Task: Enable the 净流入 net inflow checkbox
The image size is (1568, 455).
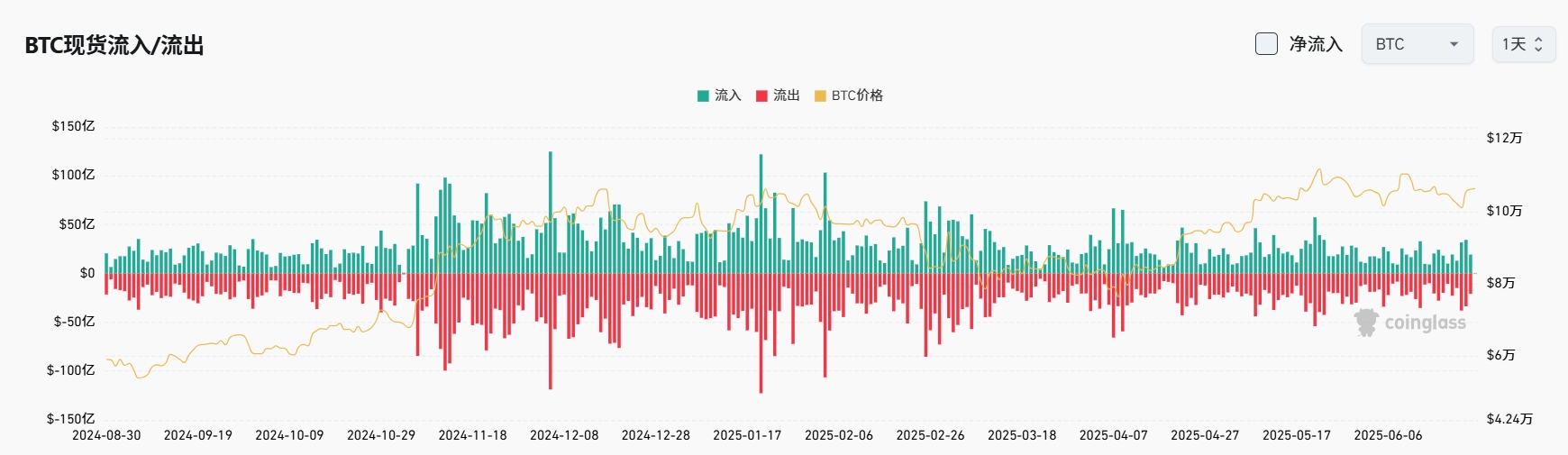Action: (1266, 44)
